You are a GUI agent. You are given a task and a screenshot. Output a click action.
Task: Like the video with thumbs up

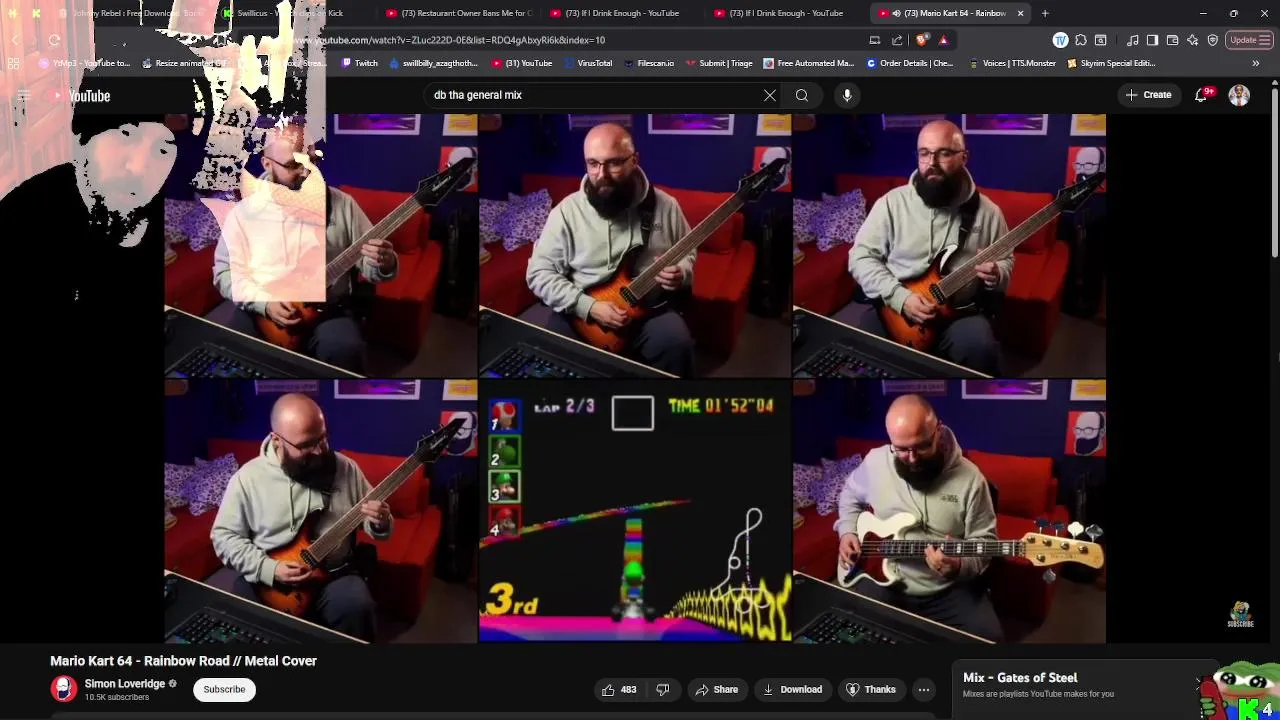pyautogui.click(x=619, y=689)
